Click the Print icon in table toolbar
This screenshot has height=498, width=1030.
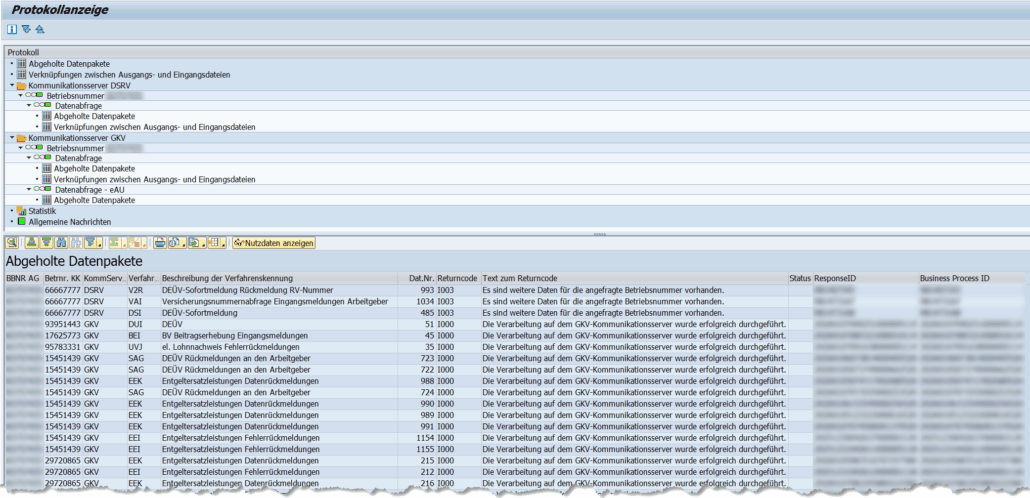[x=161, y=243]
